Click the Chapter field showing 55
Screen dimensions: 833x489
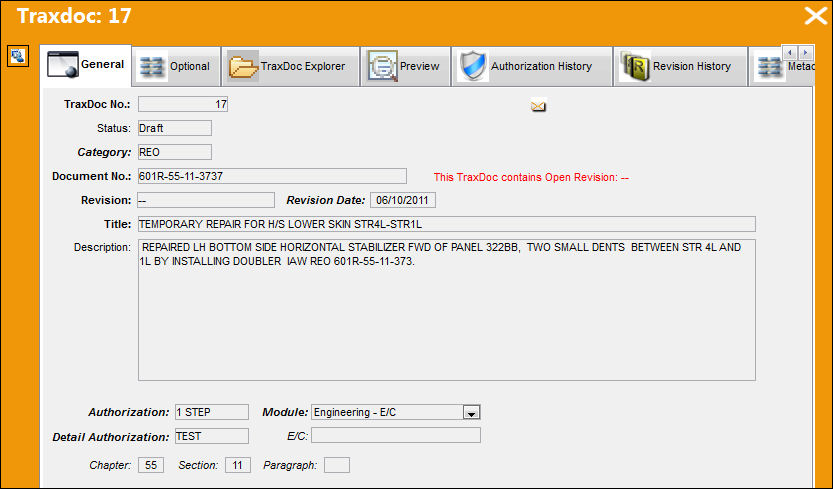151,465
